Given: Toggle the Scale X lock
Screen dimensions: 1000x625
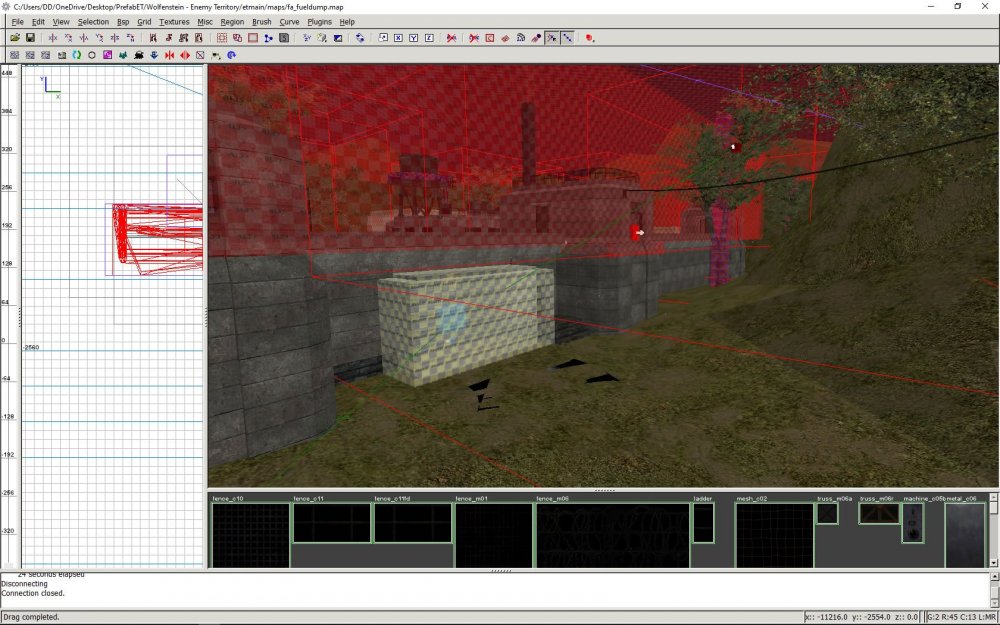Looking at the screenshot, I should click(398, 38).
